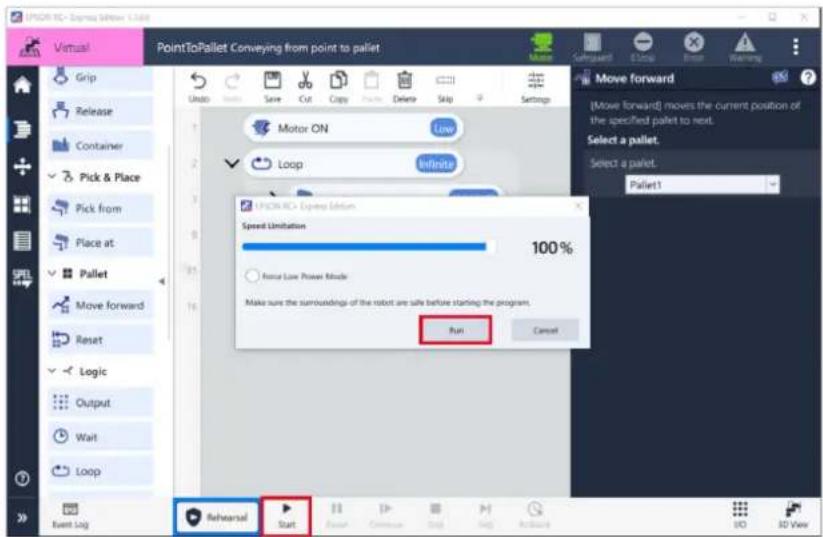This screenshot has height=537, width=823.
Task: Open the list sidebar icon
Action: [x=22, y=241]
